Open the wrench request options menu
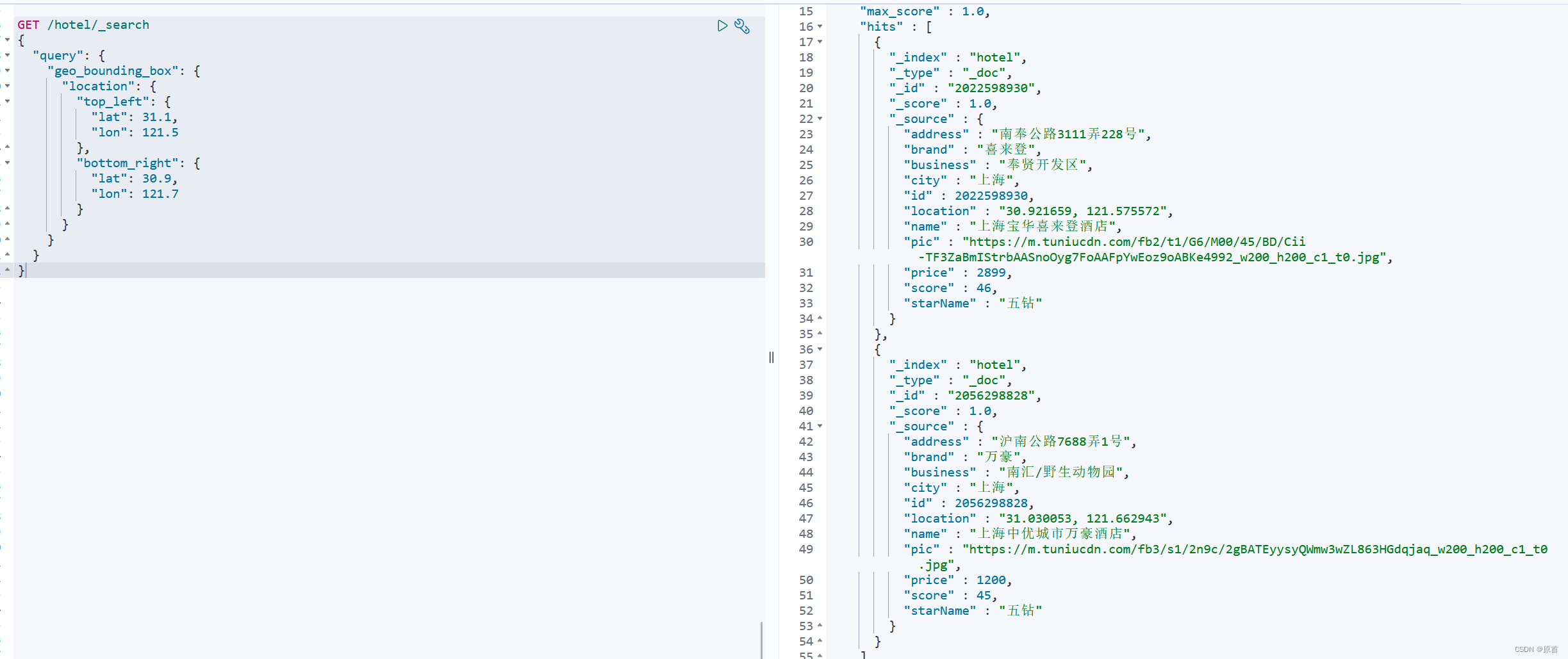The height and width of the screenshot is (659, 1568). (742, 26)
